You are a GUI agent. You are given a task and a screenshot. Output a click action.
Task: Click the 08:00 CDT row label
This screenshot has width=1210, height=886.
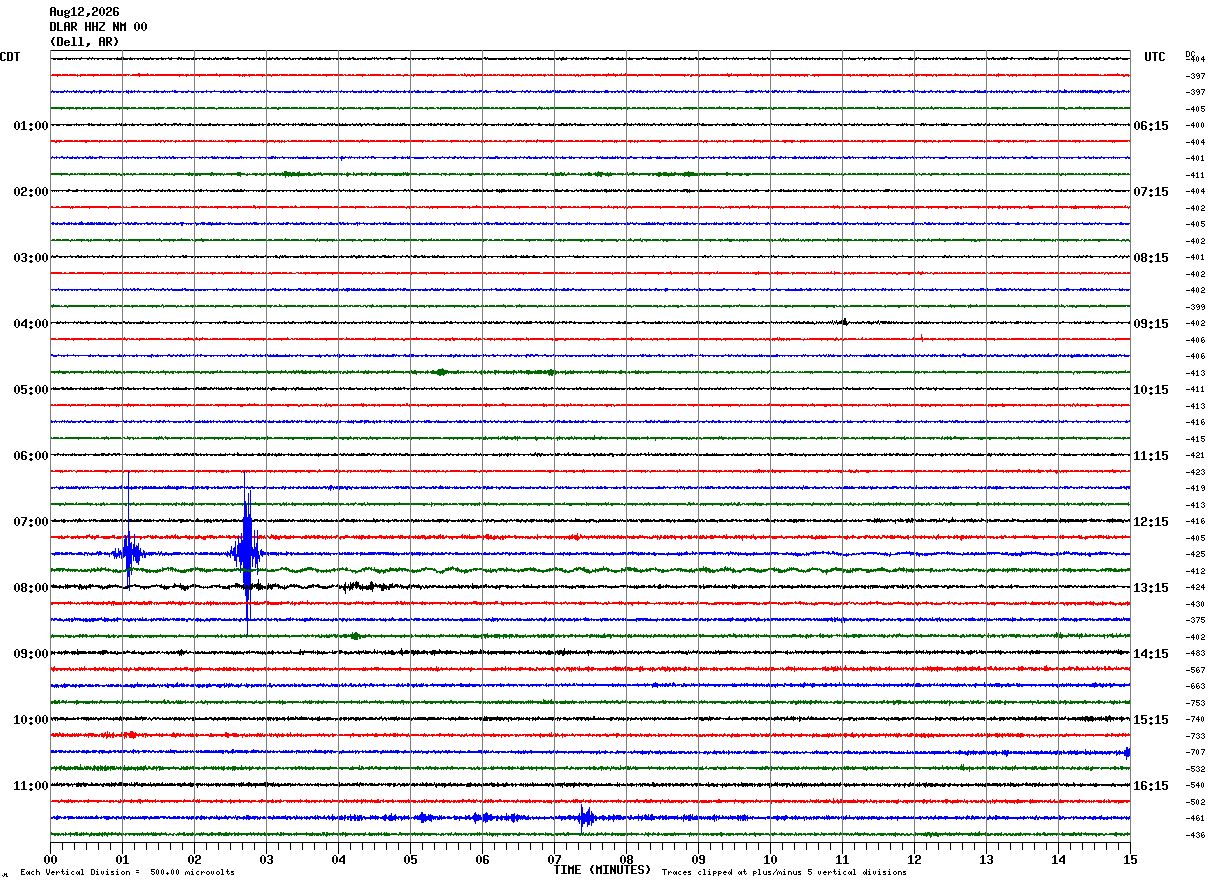coord(31,588)
